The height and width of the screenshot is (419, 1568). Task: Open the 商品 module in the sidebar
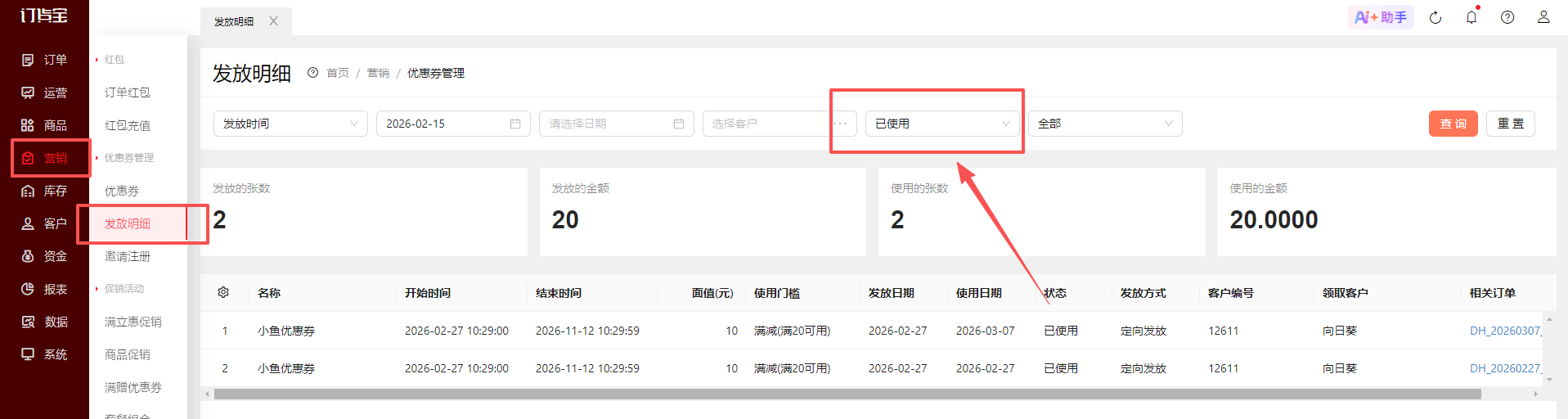pyautogui.click(x=44, y=125)
